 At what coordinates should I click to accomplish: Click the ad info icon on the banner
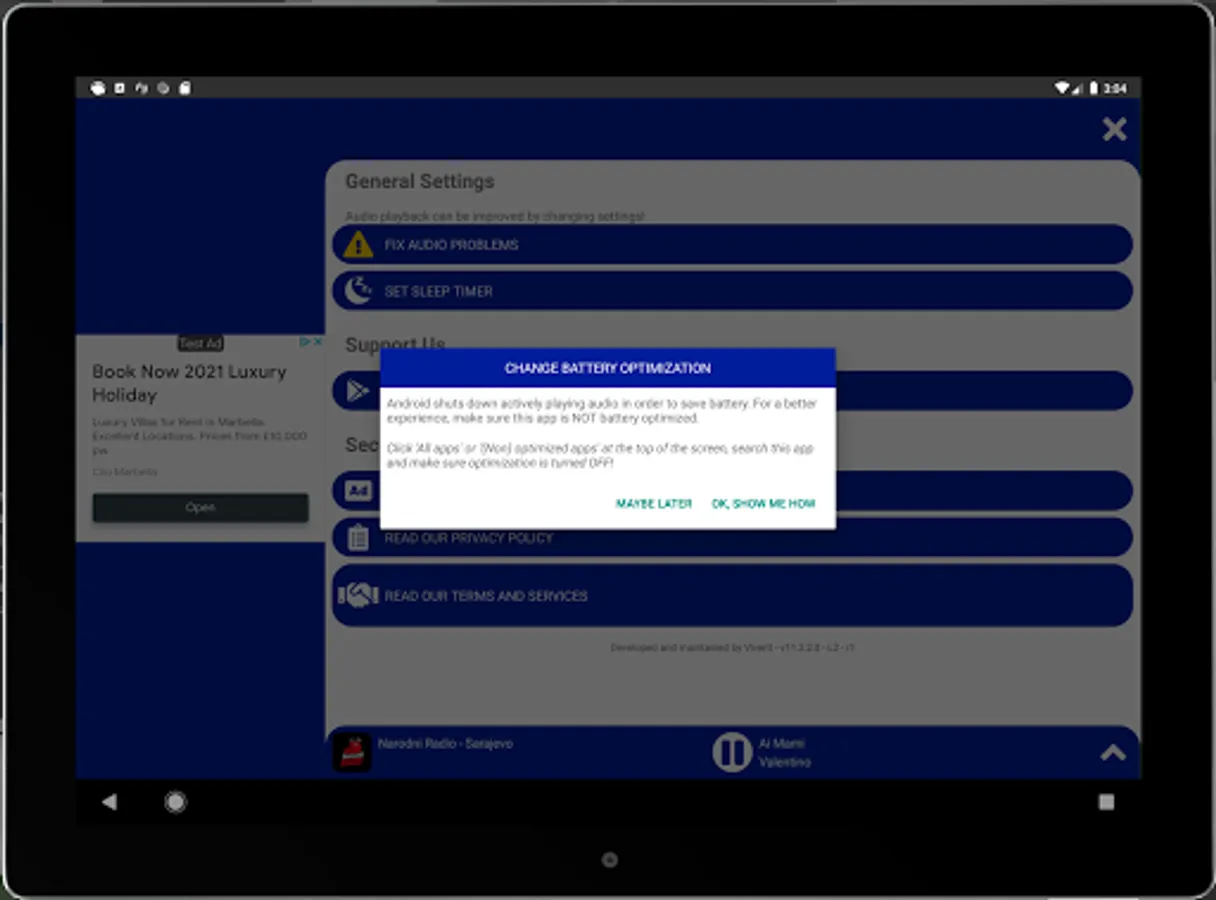[x=305, y=342]
